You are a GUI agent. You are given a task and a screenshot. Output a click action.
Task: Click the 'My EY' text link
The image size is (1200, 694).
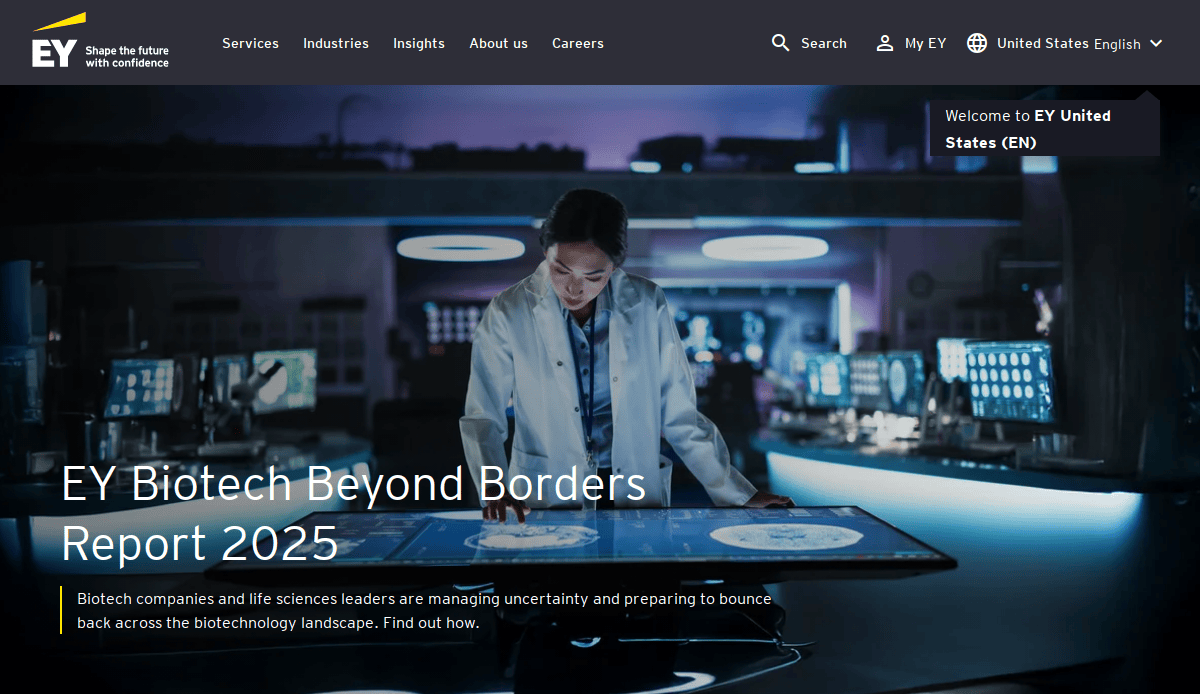925,43
